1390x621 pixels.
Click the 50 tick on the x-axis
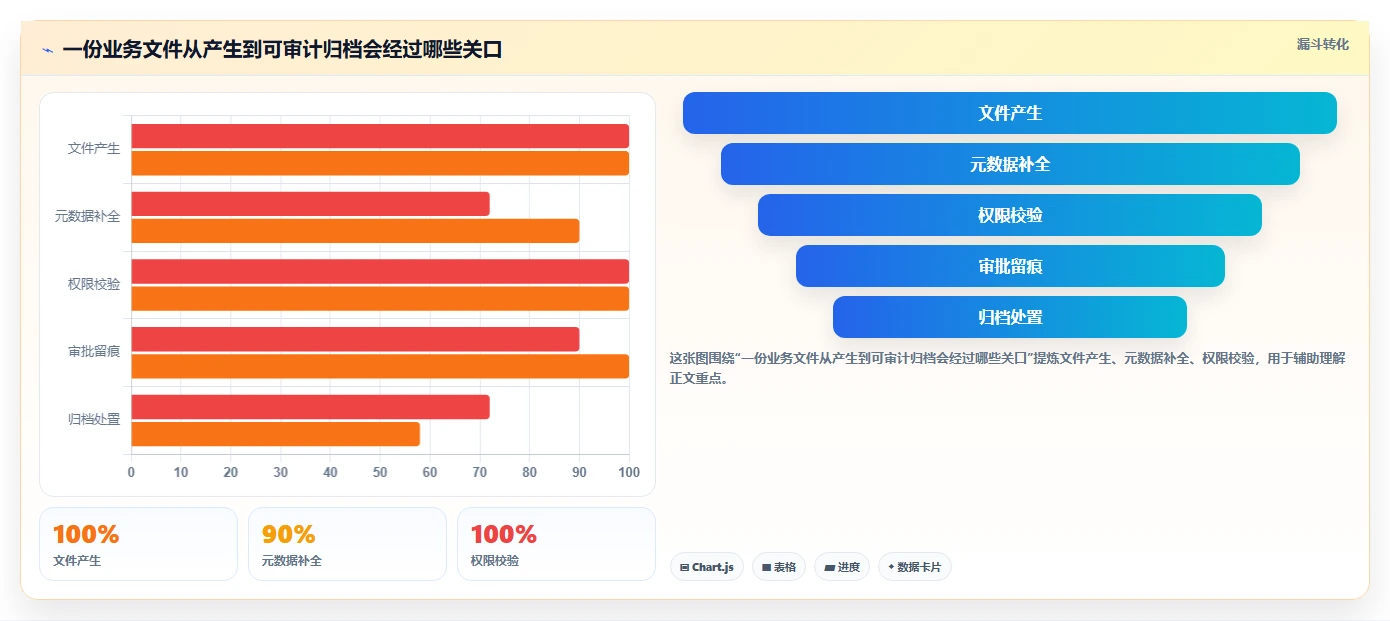[380, 472]
